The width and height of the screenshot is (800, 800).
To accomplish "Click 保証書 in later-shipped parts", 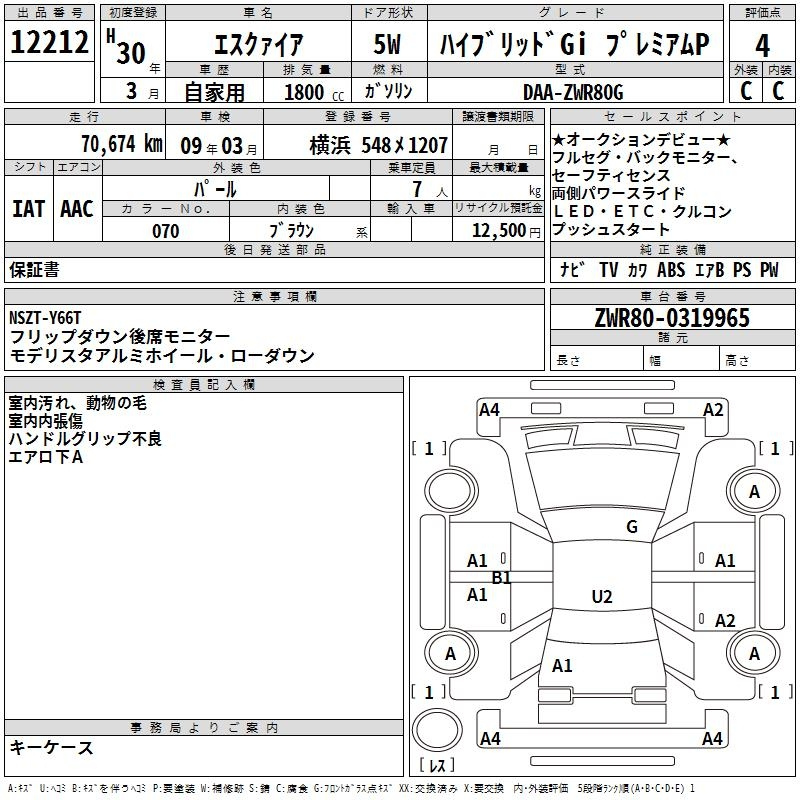I will [34, 269].
